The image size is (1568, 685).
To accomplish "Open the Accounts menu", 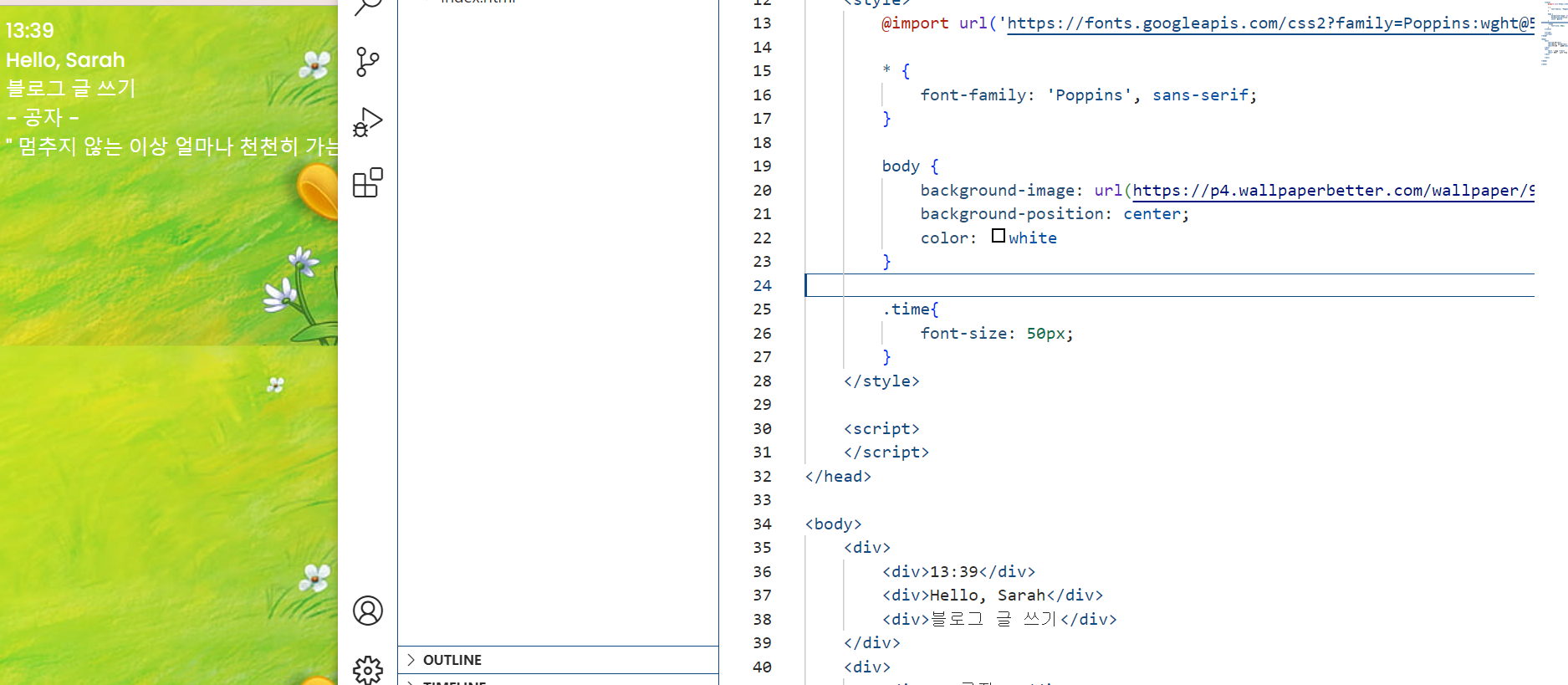I will pos(367,611).
